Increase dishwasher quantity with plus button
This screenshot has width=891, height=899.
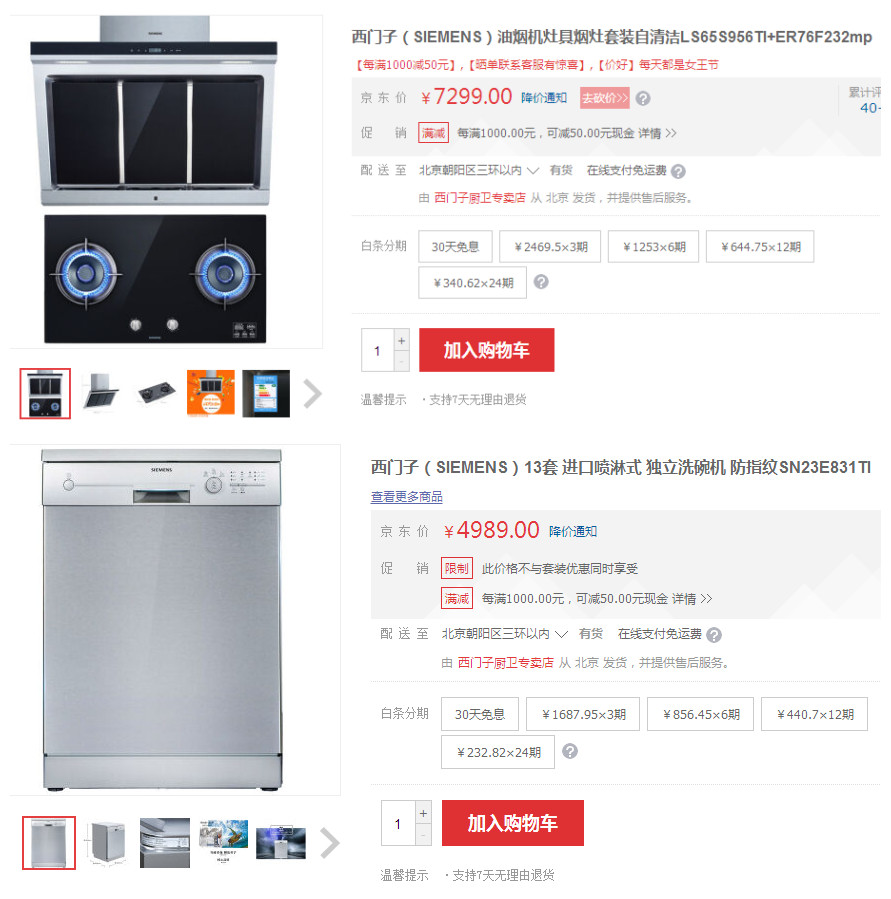click(x=423, y=813)
